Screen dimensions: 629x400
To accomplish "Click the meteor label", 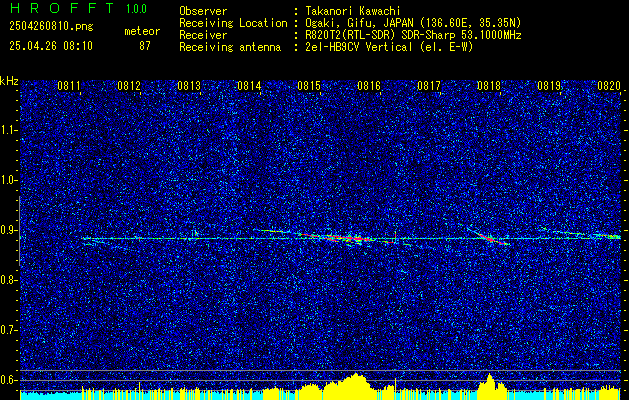I will click(x=142, y=31).
